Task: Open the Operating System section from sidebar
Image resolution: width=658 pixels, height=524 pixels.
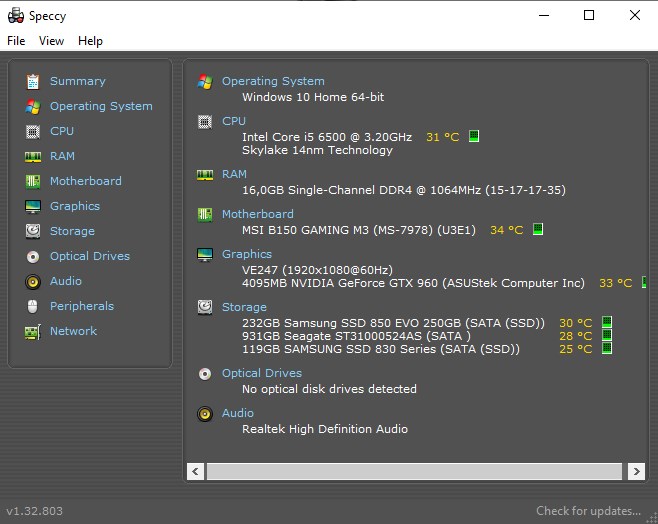Action: [x=101, y=106]
